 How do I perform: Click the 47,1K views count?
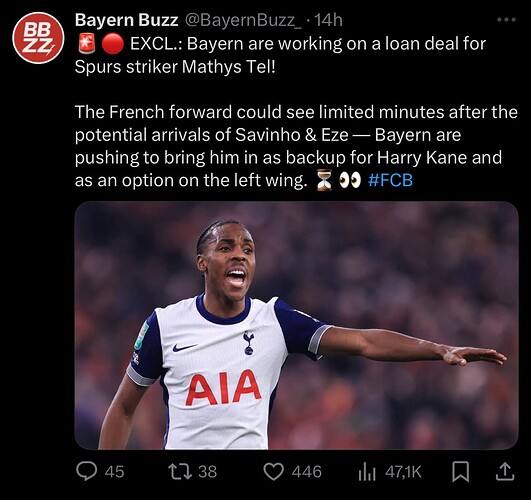click(403, 472)
